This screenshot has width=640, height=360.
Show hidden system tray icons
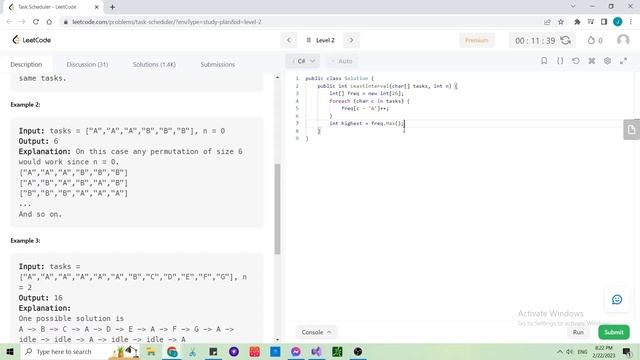[x=560, y=351]
